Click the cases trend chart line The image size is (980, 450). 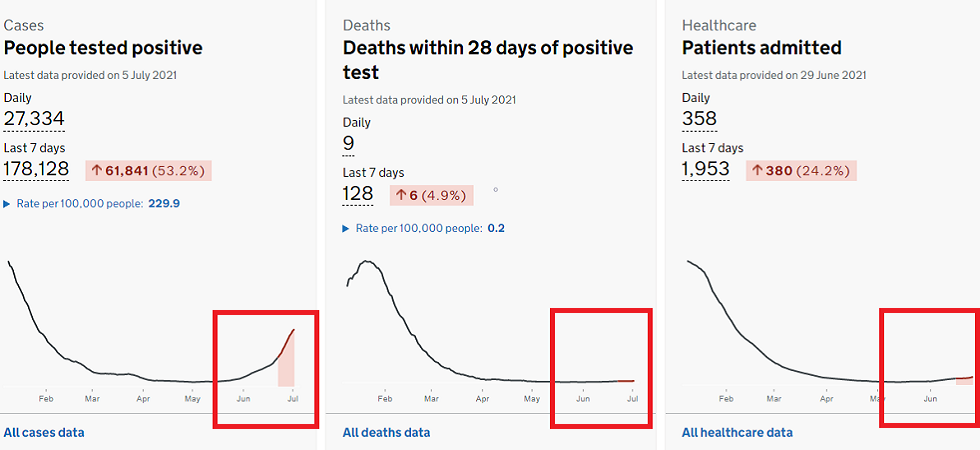pyautogui.click(x=60, y=354)
